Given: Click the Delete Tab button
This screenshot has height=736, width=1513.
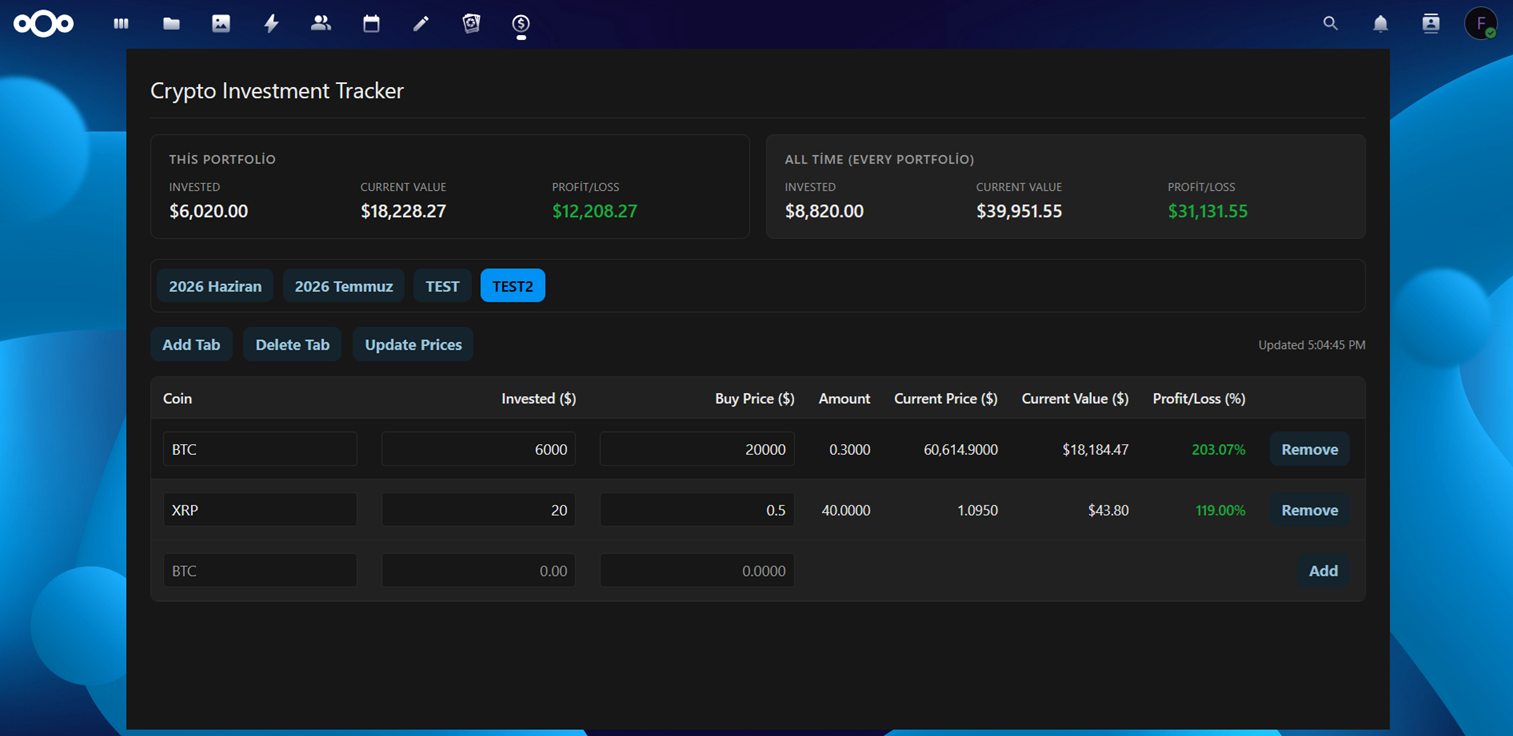Looking at the screenshot, I should [292, 344].
